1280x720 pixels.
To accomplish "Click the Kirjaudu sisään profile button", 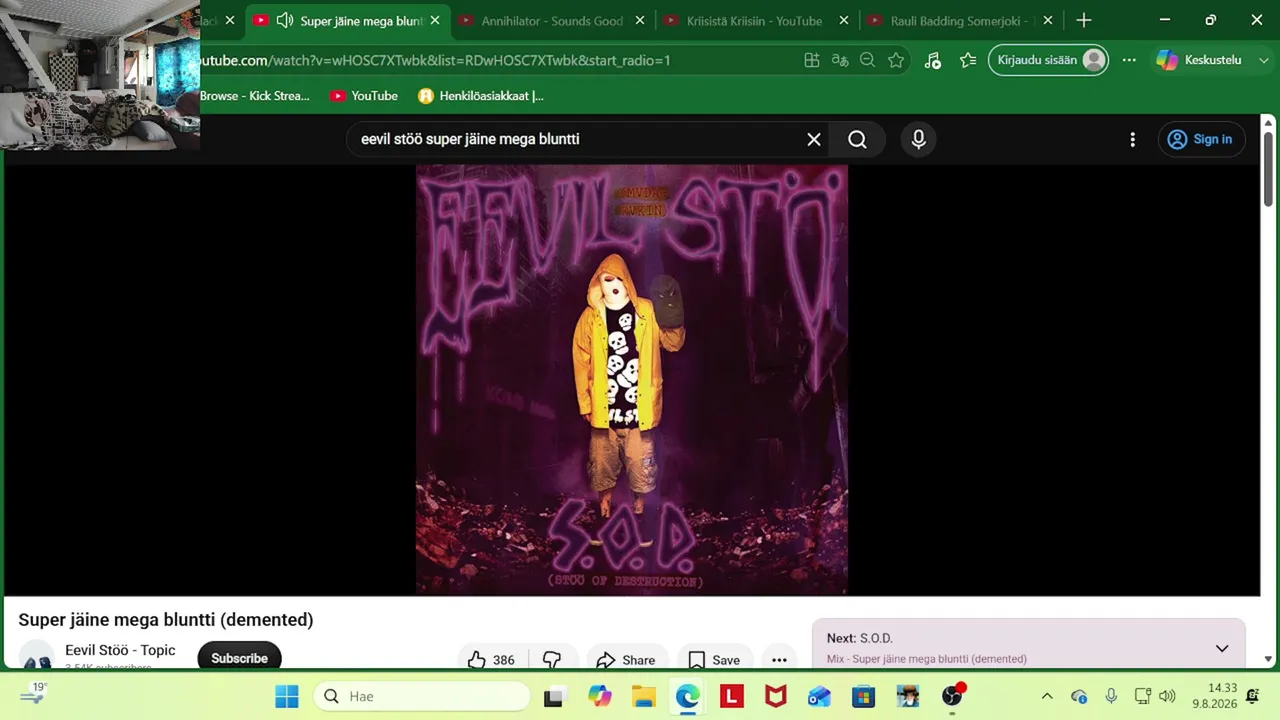I will click(1048, 60).
